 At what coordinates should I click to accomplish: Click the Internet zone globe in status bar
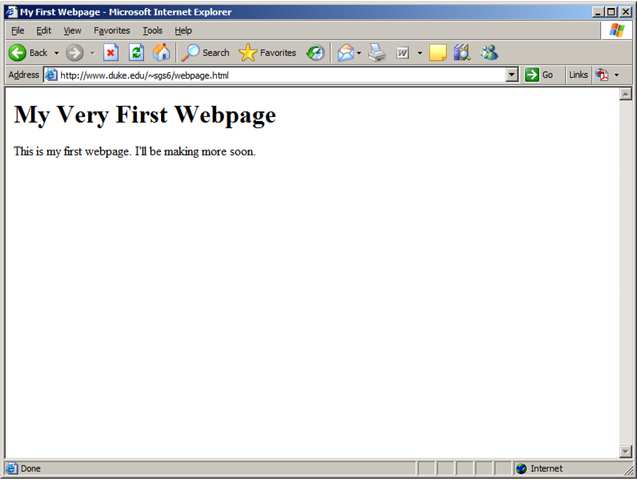click(x=521, y=469)
